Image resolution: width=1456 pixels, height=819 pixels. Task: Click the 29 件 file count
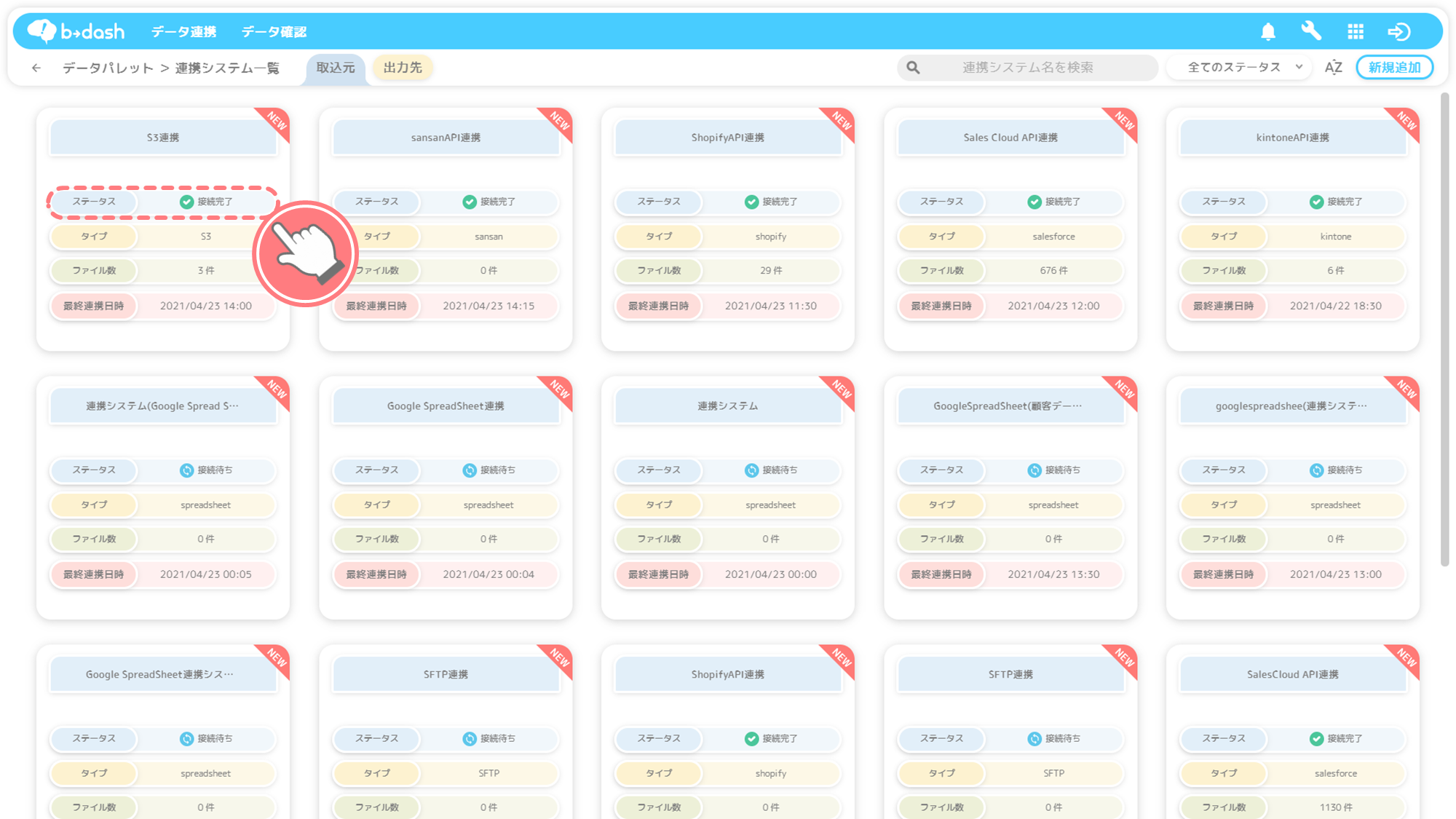[x=771, y=271]
